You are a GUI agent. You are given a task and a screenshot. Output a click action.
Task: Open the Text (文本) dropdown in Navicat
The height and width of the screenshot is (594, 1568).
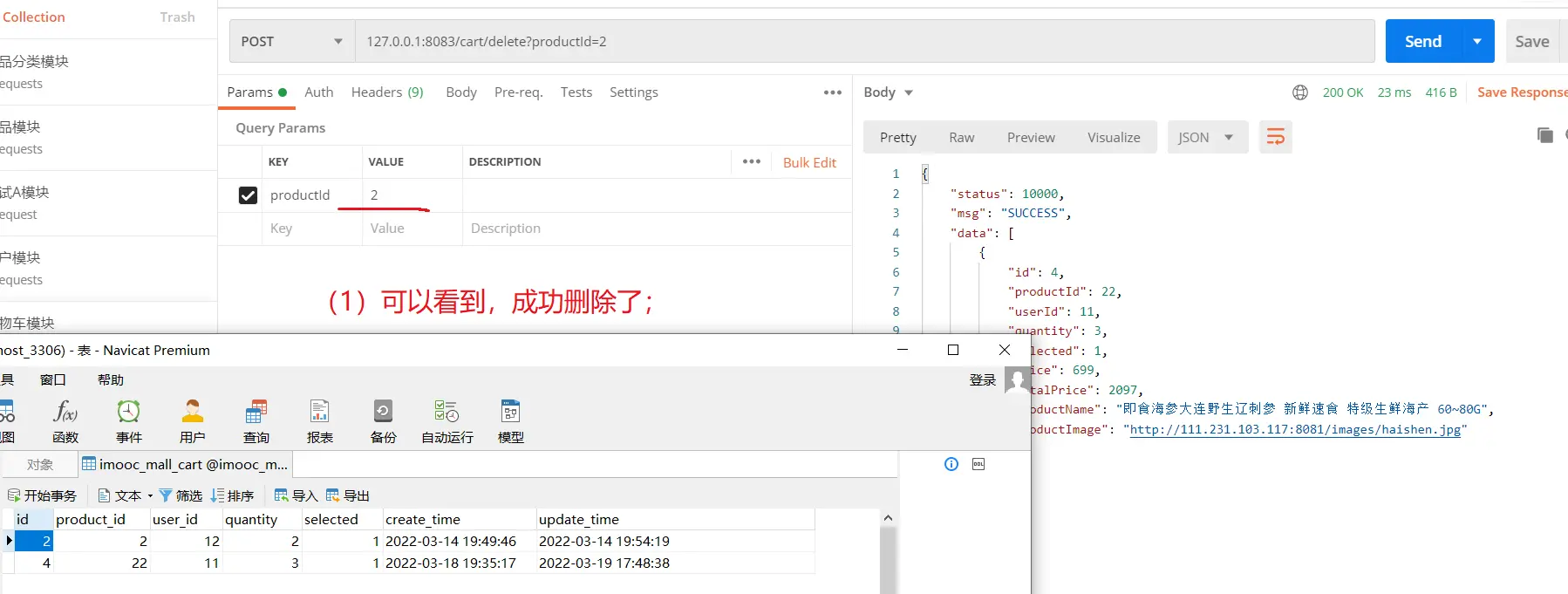pyautogui.click(x=126, y=495)
